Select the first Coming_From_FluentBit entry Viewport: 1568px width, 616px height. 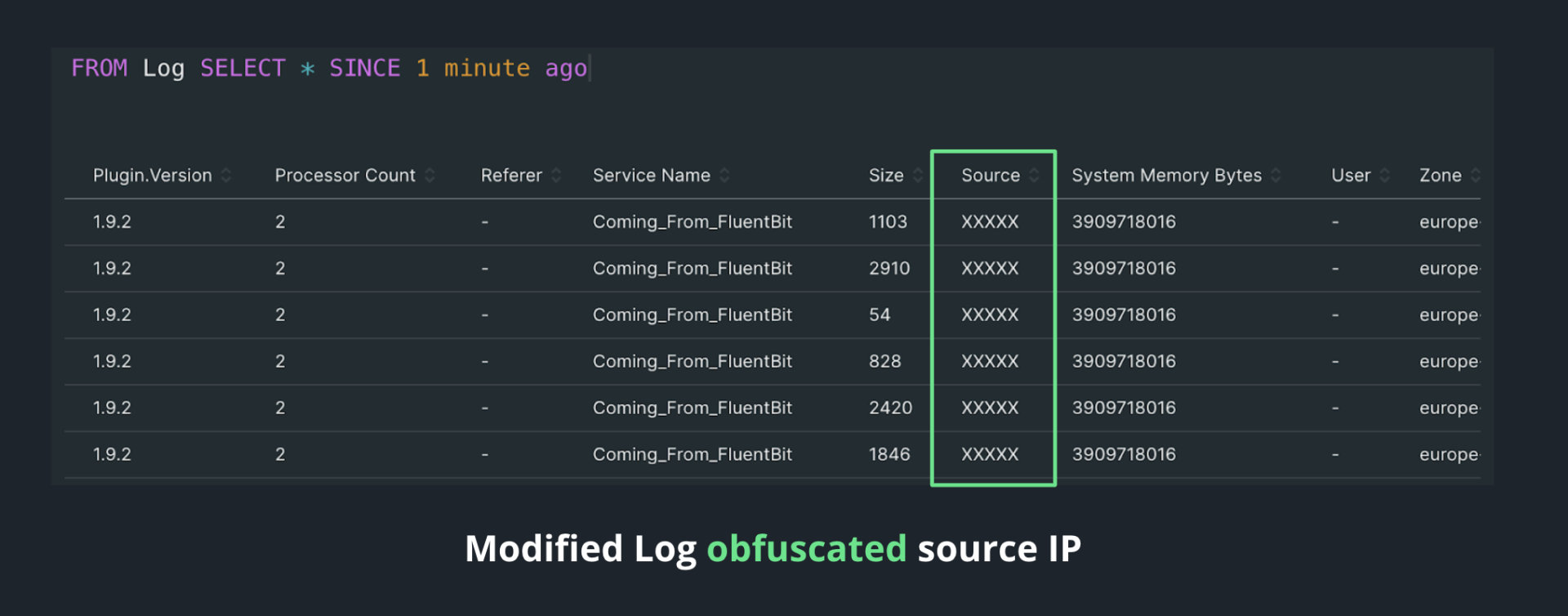[x=692, y=221]
